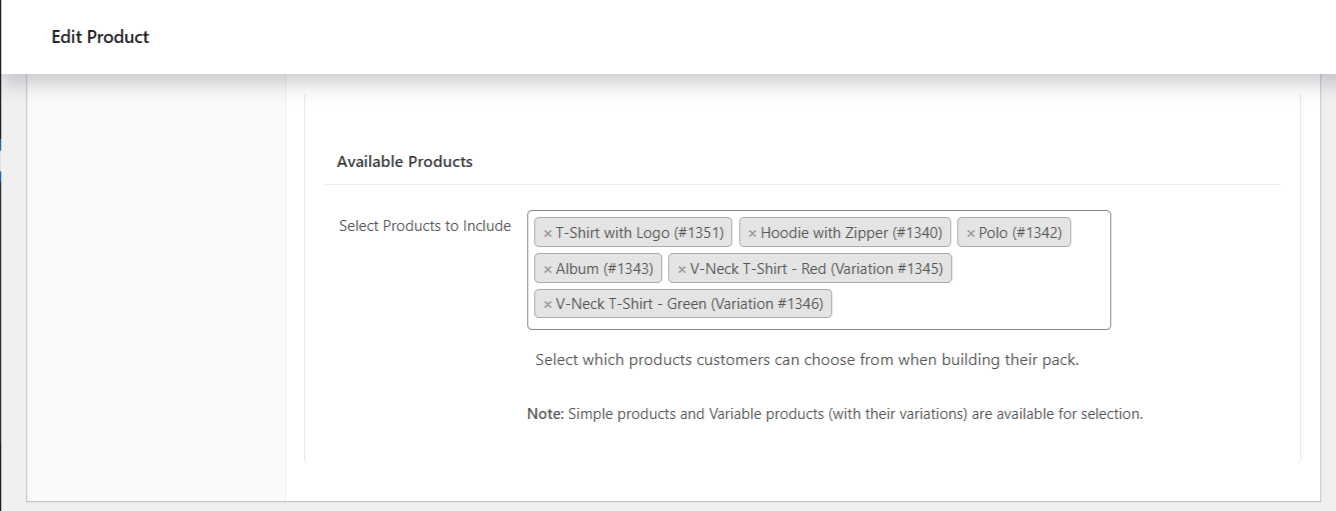Screen dimensions: 1336x511
Task: Click the Polo (#1342) tag label
Action: coord(1020,233)
